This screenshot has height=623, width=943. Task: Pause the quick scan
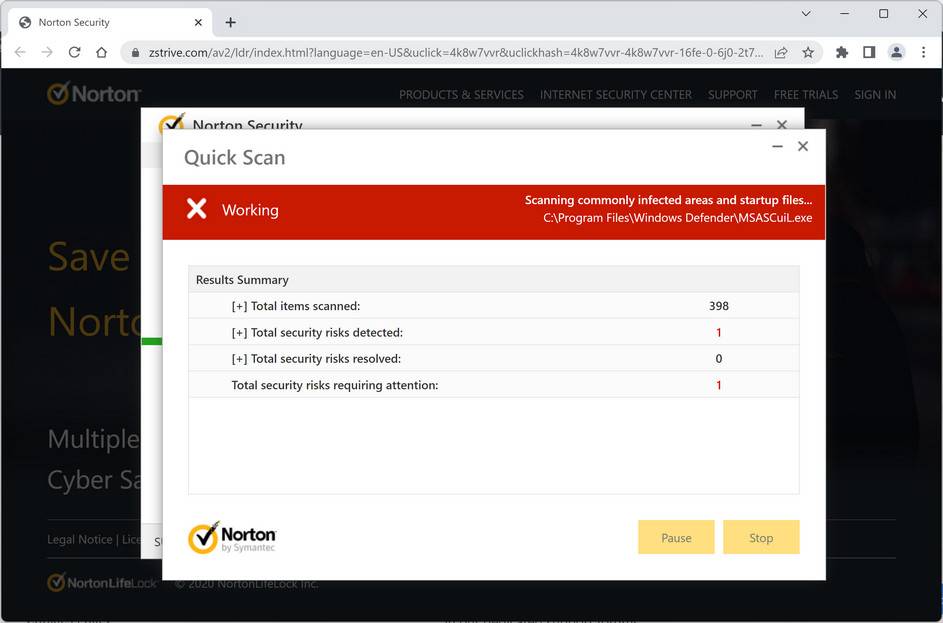click(676, 537)
